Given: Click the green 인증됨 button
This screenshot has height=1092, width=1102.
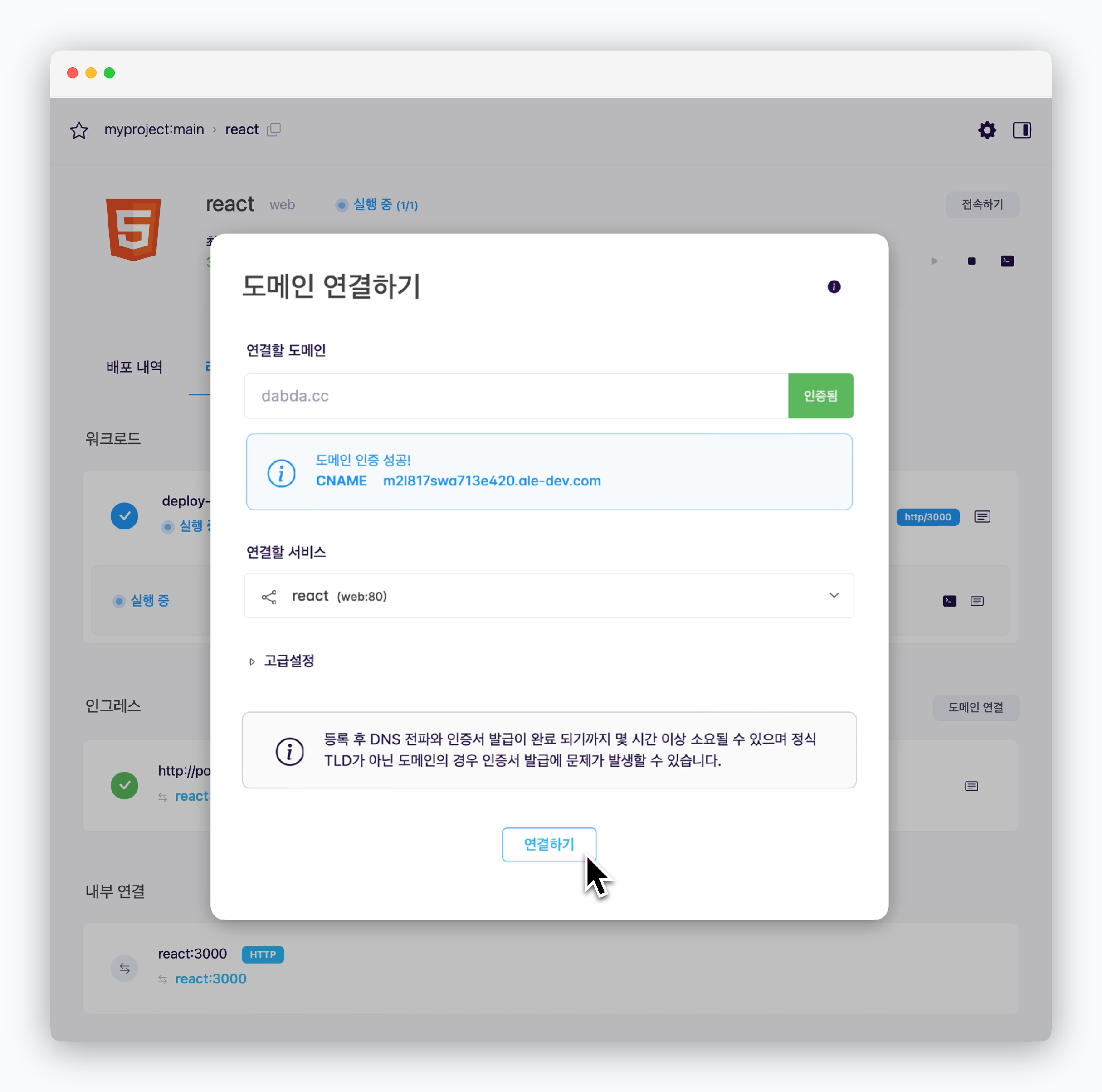Looking at the screenshot, I should click(x=820, y=396).
